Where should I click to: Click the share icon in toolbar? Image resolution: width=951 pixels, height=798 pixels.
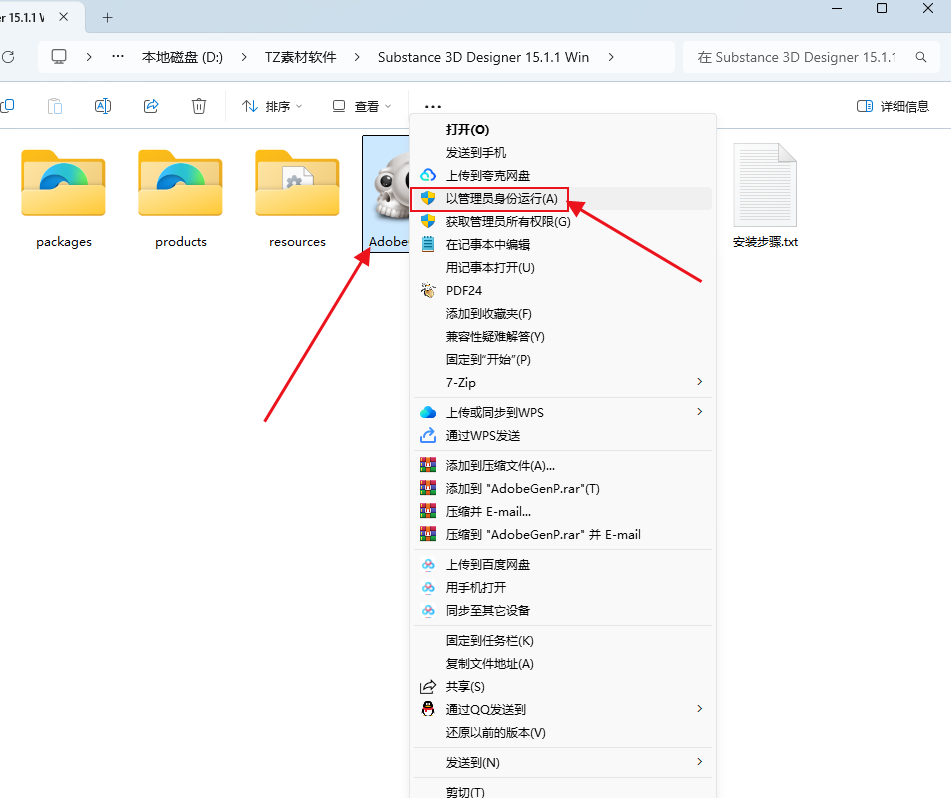coord(151,106)
